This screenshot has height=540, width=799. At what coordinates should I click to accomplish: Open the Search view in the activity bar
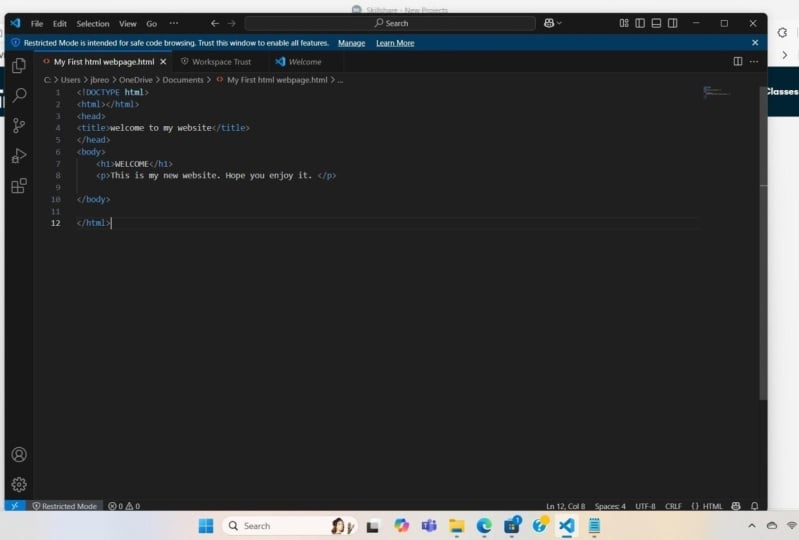pos(19,95)
